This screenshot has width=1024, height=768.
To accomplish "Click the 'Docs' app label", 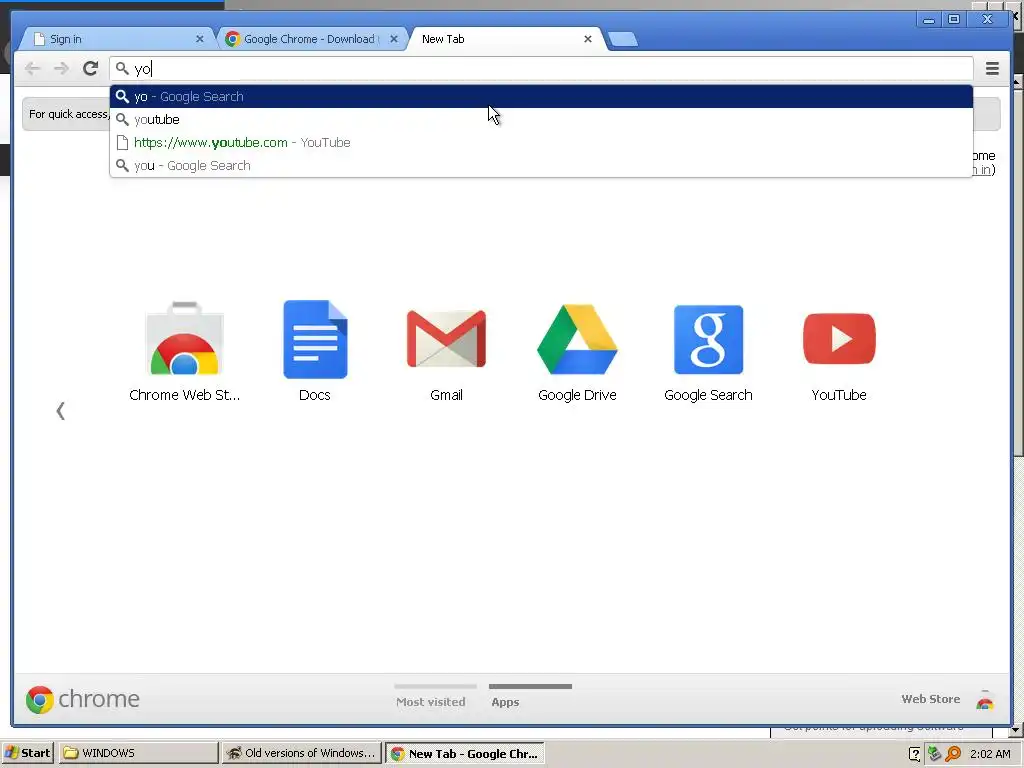I will coord(315,395).
